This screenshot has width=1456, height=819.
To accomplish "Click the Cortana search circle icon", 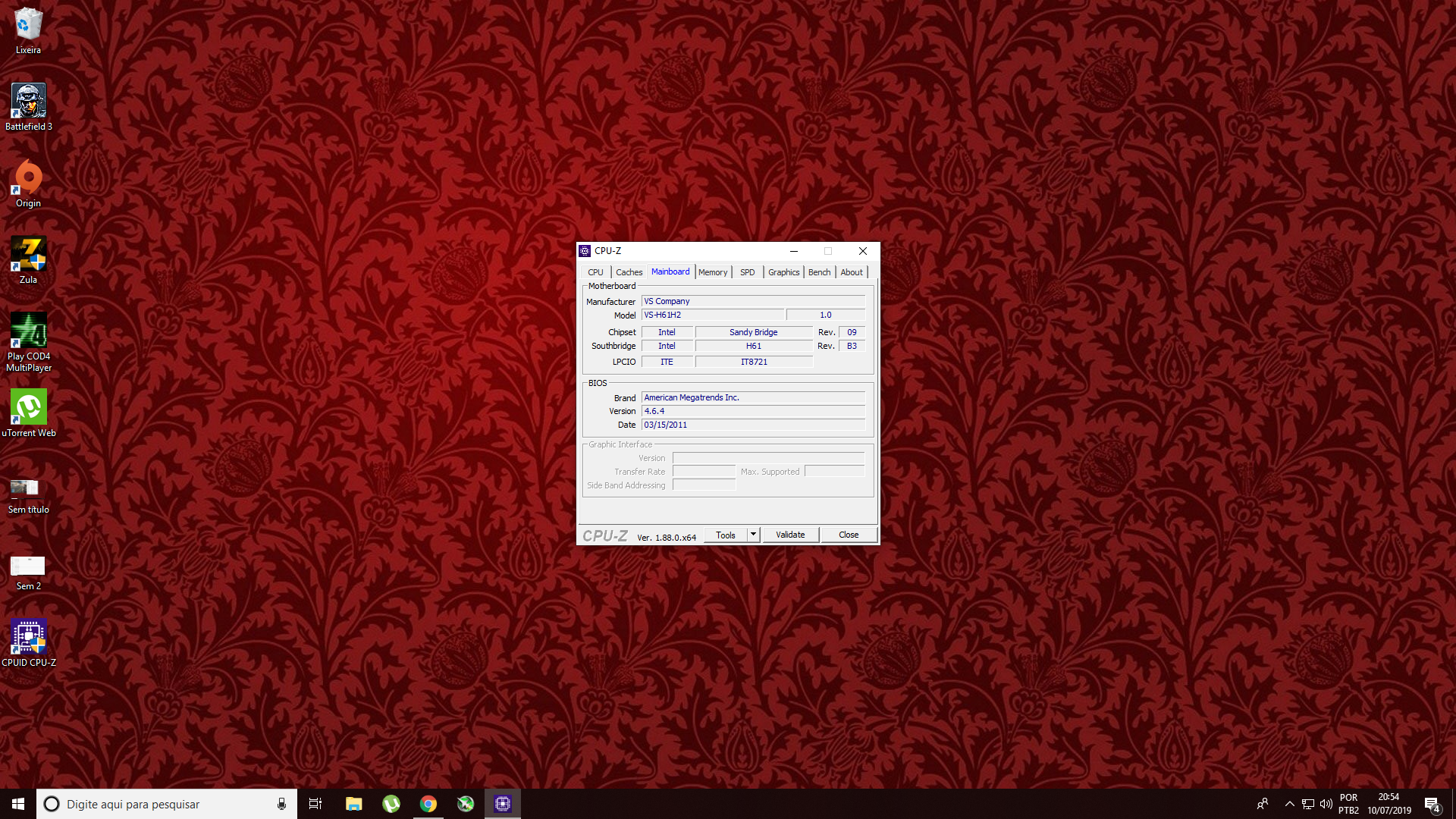I will 52,804.
